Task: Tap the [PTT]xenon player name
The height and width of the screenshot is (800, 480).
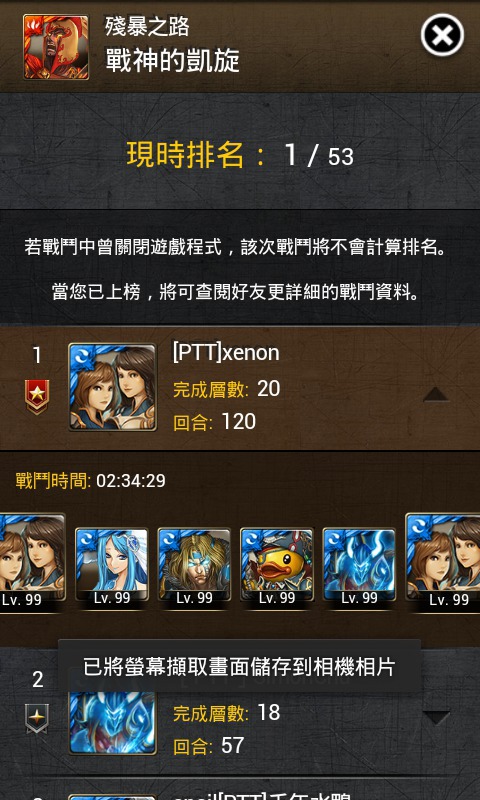Action: click(226, 353)
